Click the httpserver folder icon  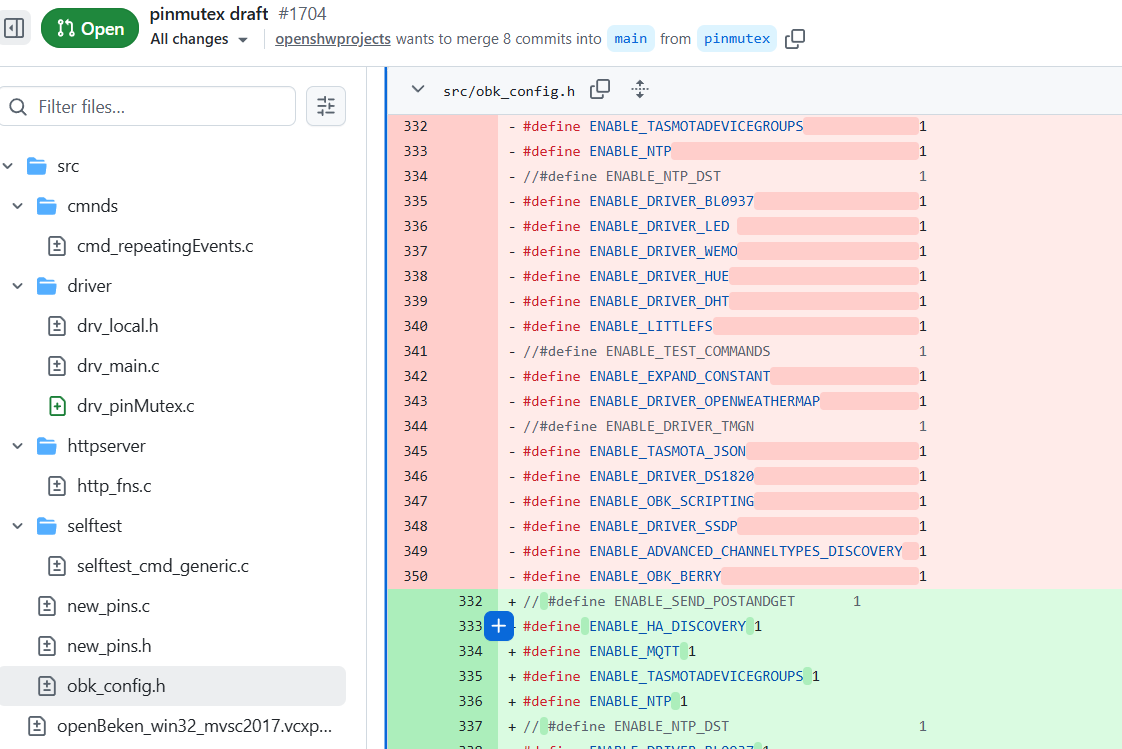click(47, 446)
